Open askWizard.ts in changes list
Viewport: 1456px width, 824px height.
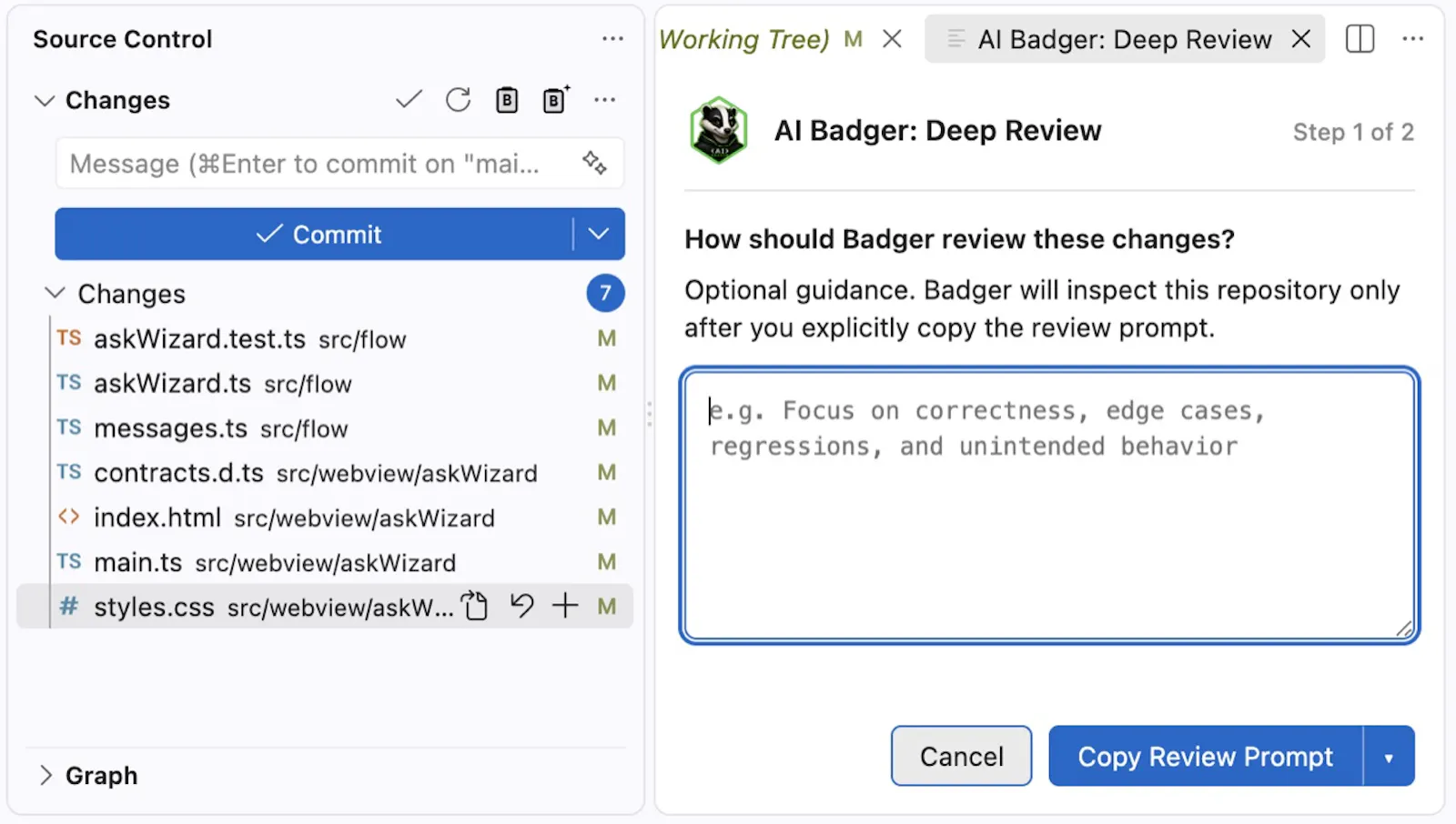pyautogui.click(x=325, y=383)
